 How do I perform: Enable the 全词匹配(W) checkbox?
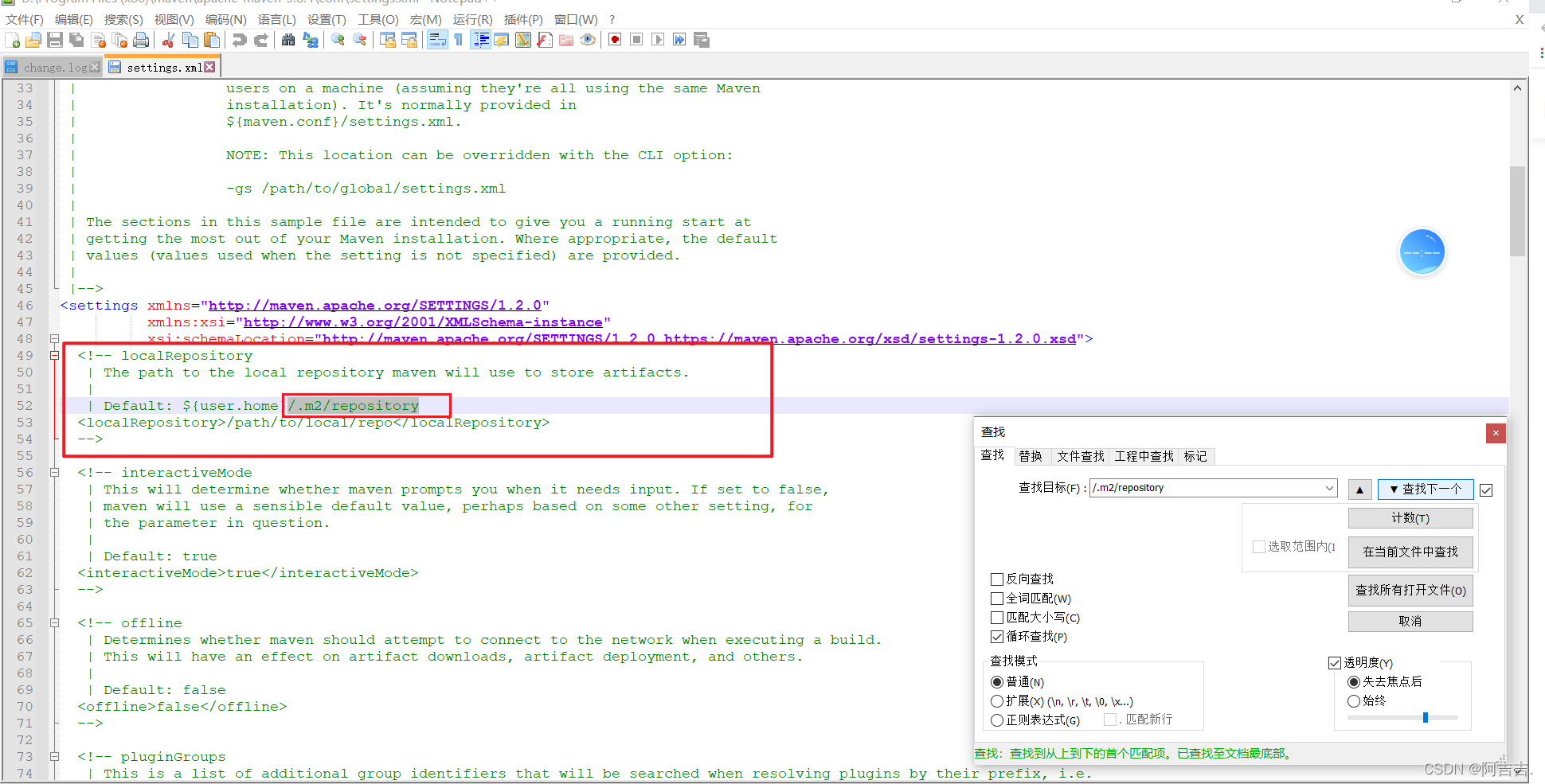pos(997,599)
